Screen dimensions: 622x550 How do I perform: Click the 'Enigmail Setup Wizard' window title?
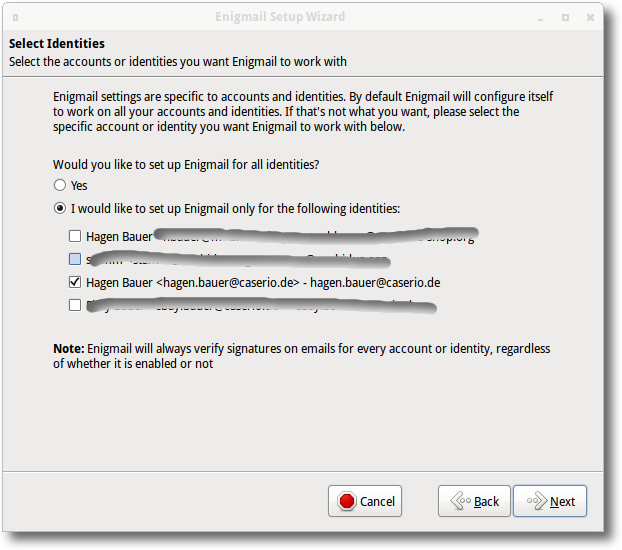(280, 17)
